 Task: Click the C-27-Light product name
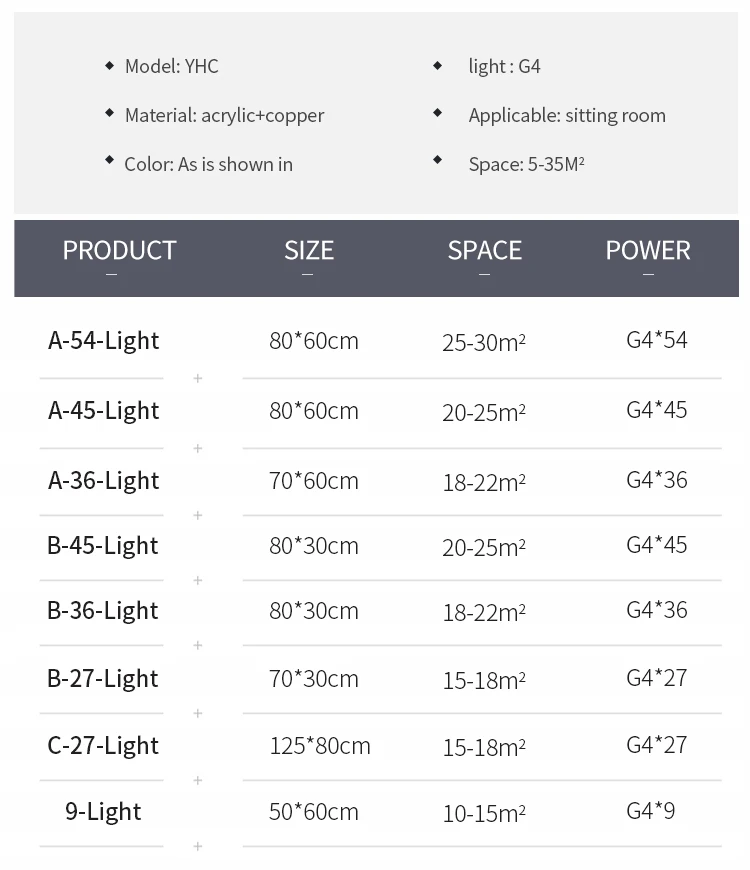tap(102, 745)
